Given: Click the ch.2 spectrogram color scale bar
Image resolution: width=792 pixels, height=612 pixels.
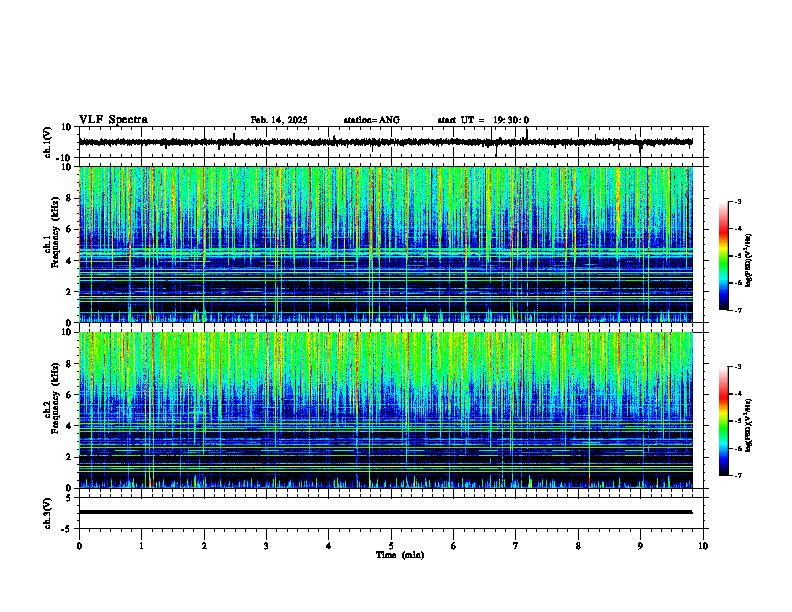Looking at the screenshot, I should coord(724,421).
